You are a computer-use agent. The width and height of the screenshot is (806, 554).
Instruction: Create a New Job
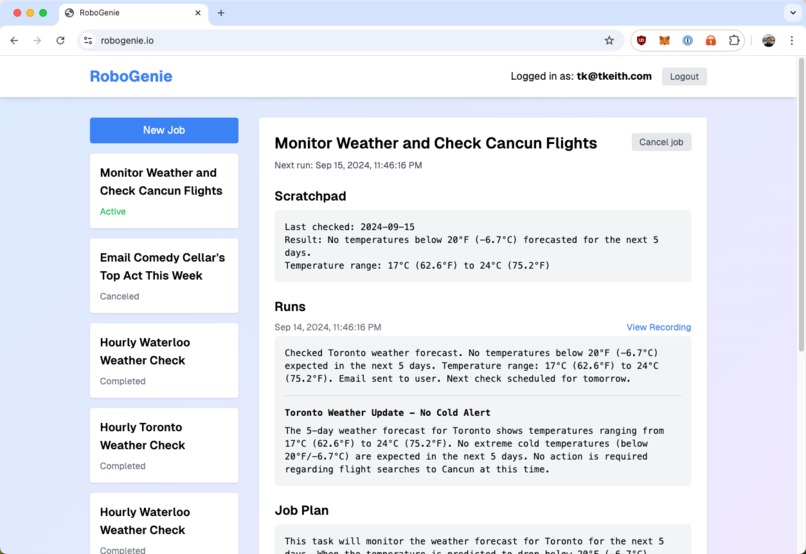point(164,131)
